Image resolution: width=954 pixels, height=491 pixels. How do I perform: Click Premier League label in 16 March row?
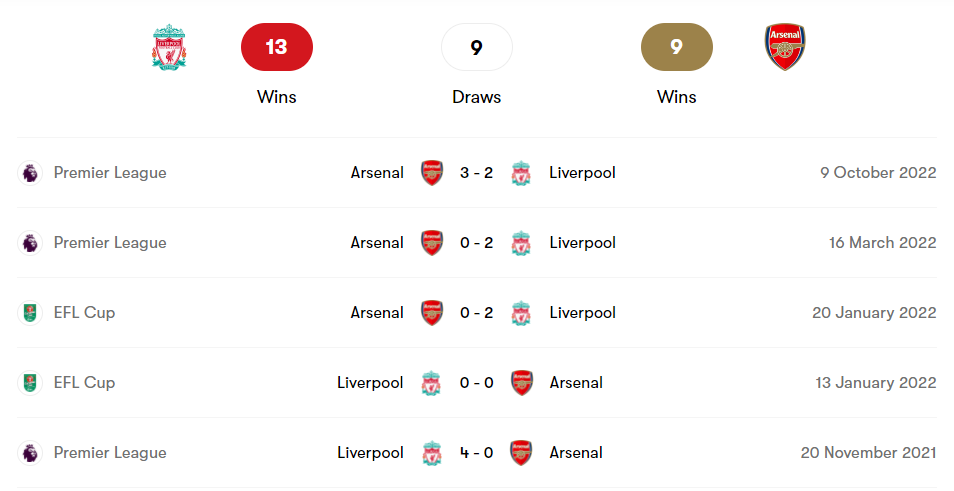[110, 243]
